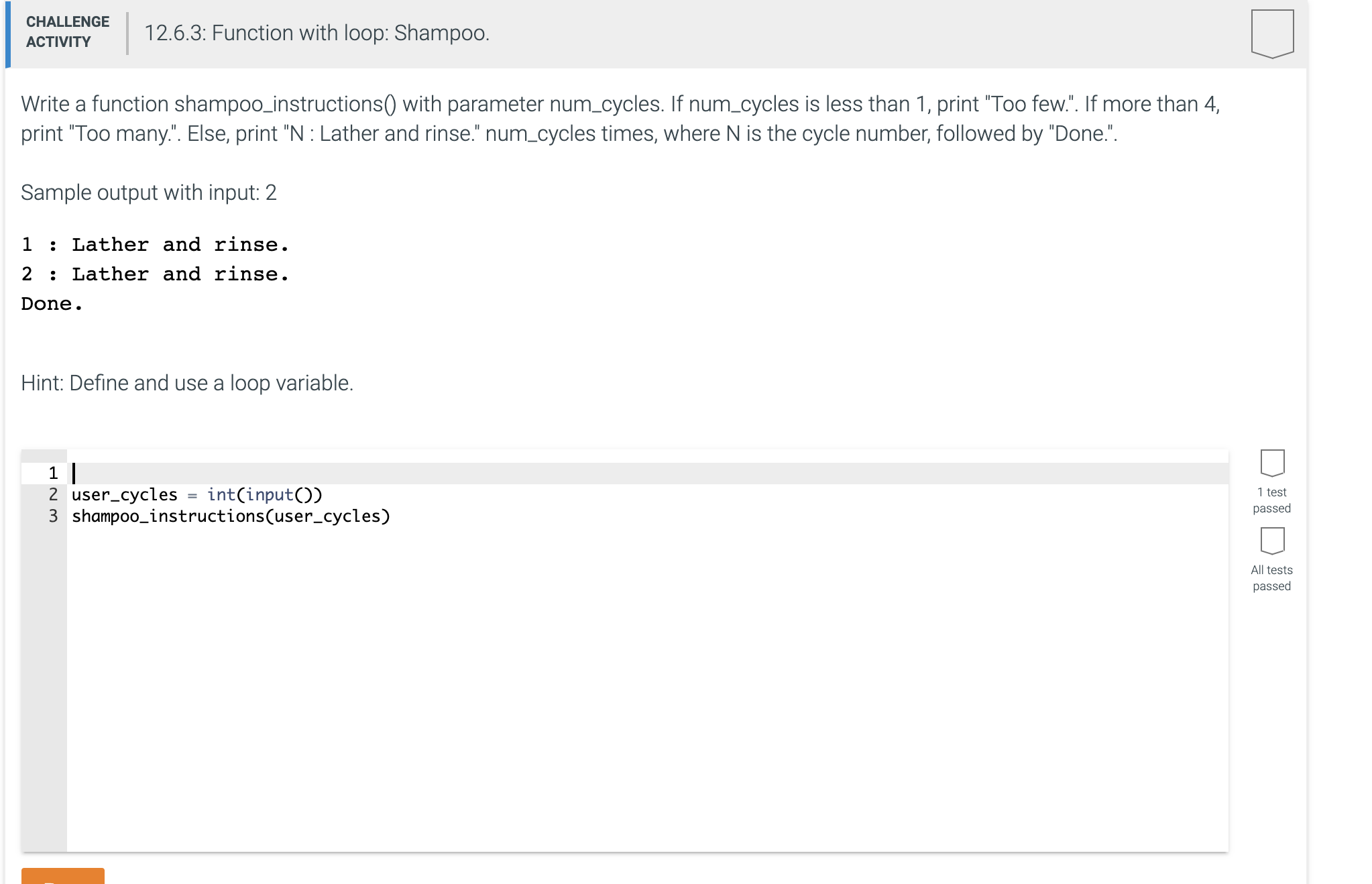
Task: Click the 'int(input())' expression in the code
Action: click(x=265, y=495)
